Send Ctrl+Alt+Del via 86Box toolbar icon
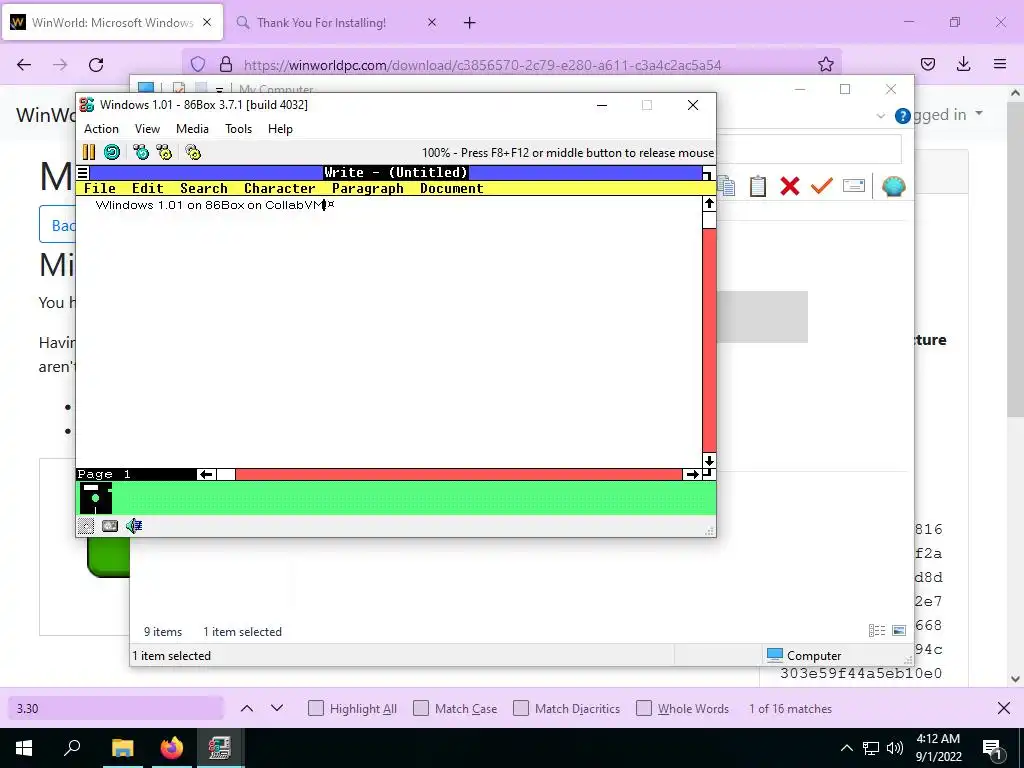This screenshot has width=1024, height=768. (x=140, y=152)
